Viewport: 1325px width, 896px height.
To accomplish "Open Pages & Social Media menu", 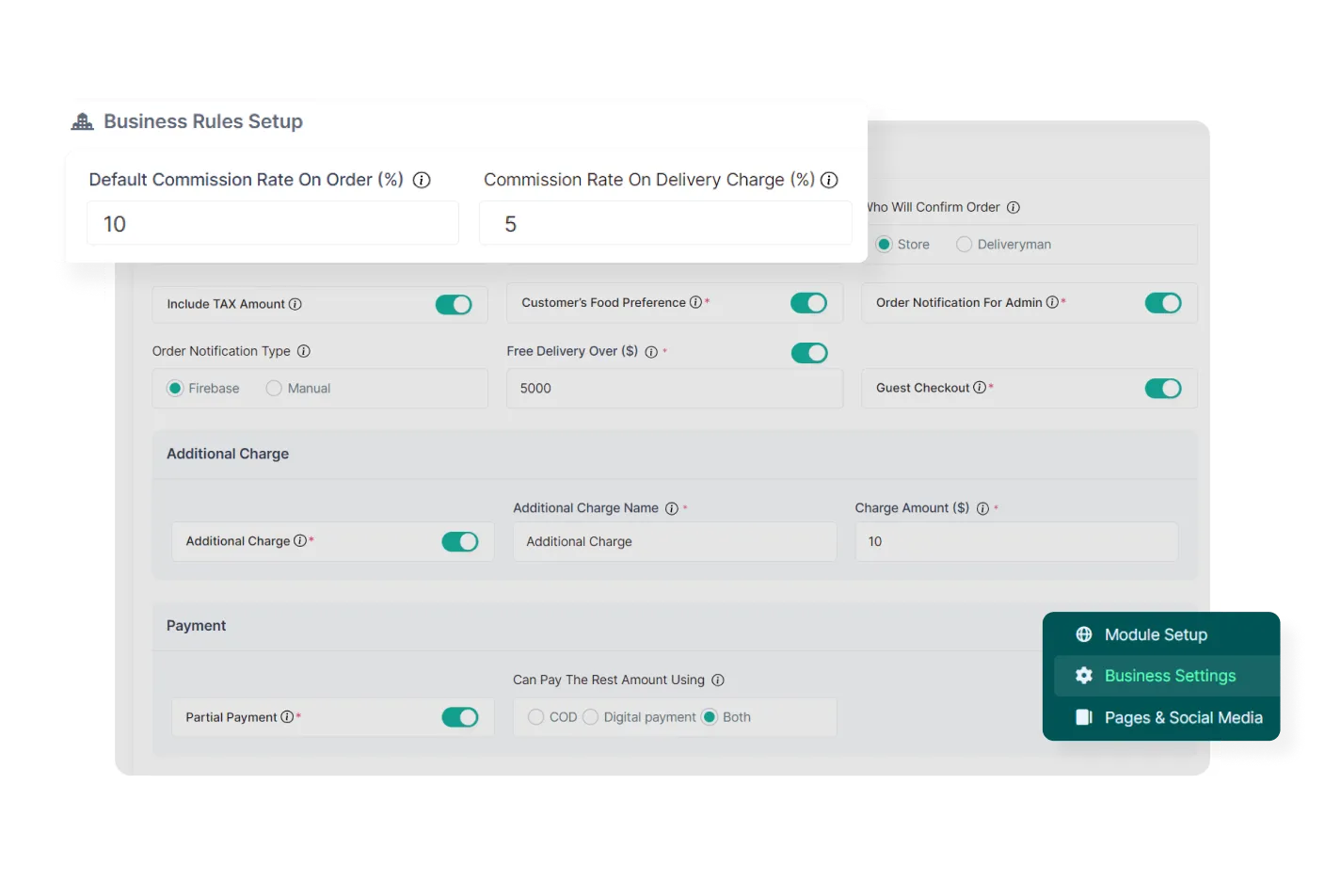I will 1182,717.
